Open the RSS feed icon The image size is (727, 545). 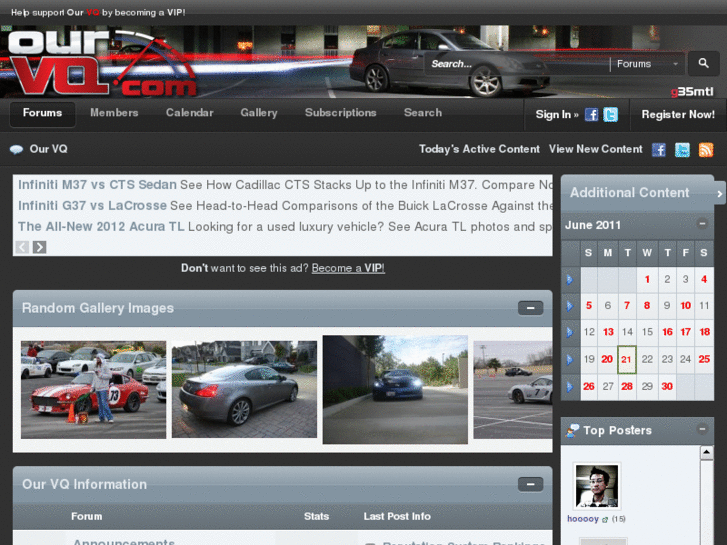click(706, 150)
